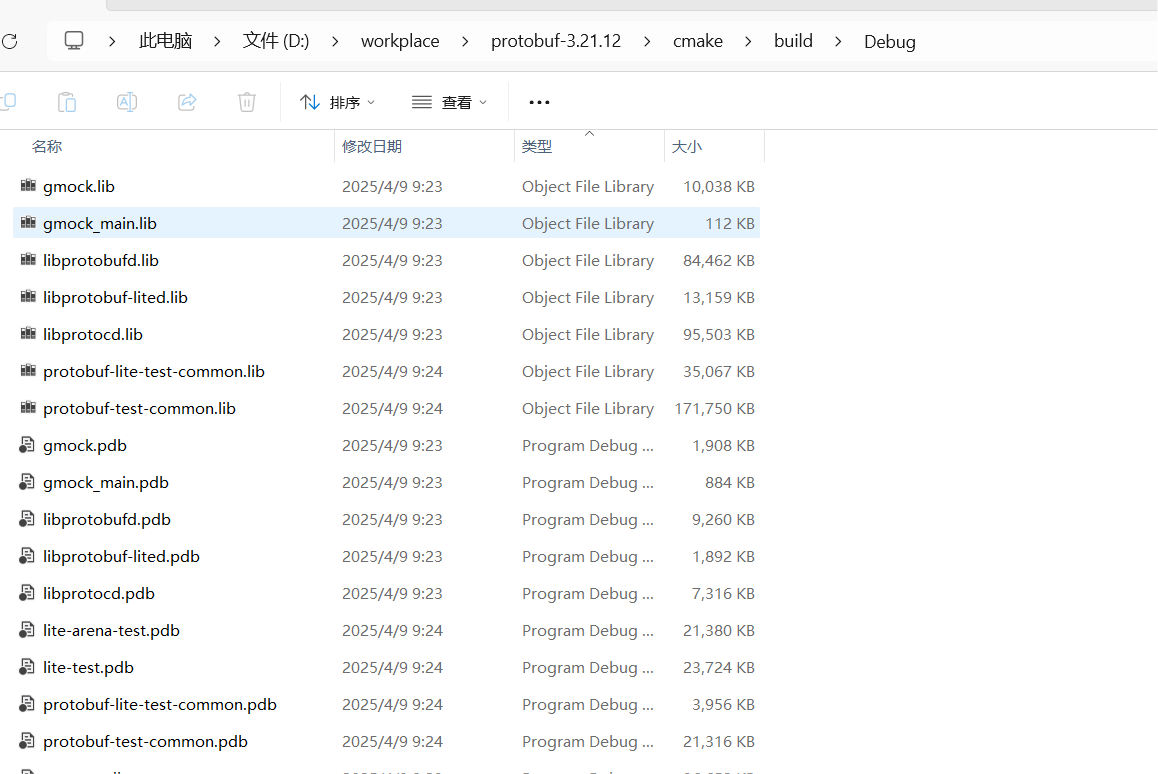Viewport: 1158px width, 774px height.
Task: Navigate to the workplace folder via breadcrumb
Action: [x=400, y=41]
